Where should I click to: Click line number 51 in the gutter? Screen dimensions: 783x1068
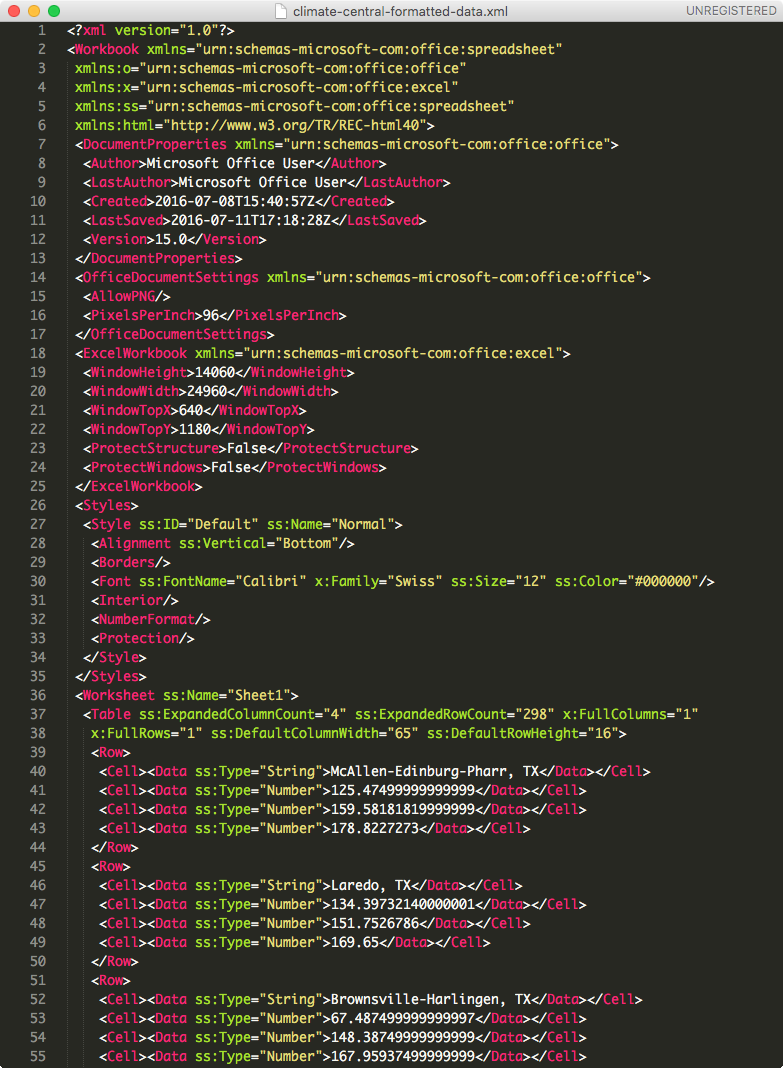click(x=38, y=980)
